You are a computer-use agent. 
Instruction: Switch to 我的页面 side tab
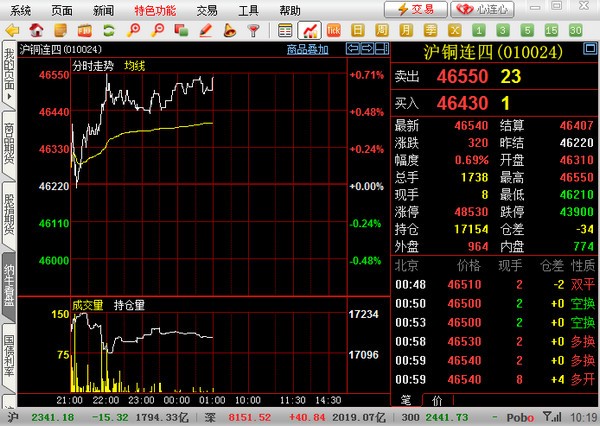[x=9, y=73]
